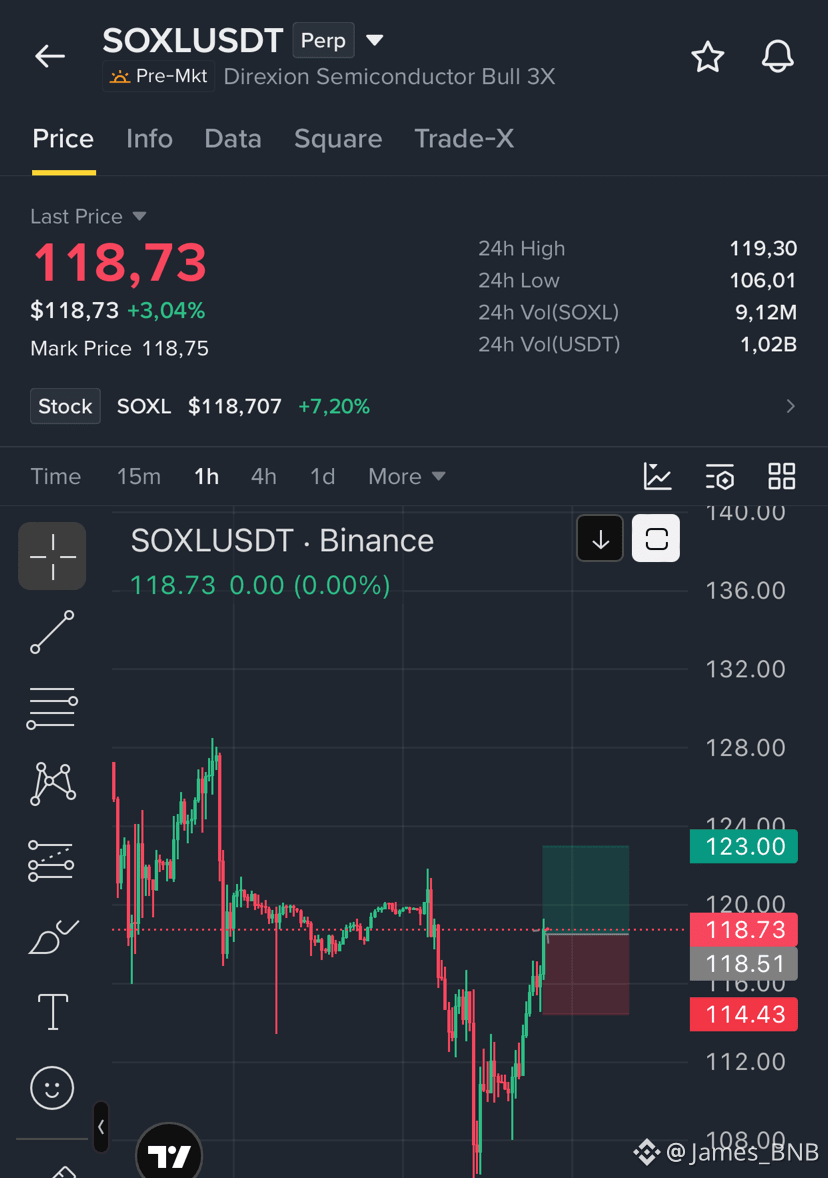Viewport: 828px width, 1178px height.
Task: Select the Time chart interval
Action: click(x=56, y=476)
